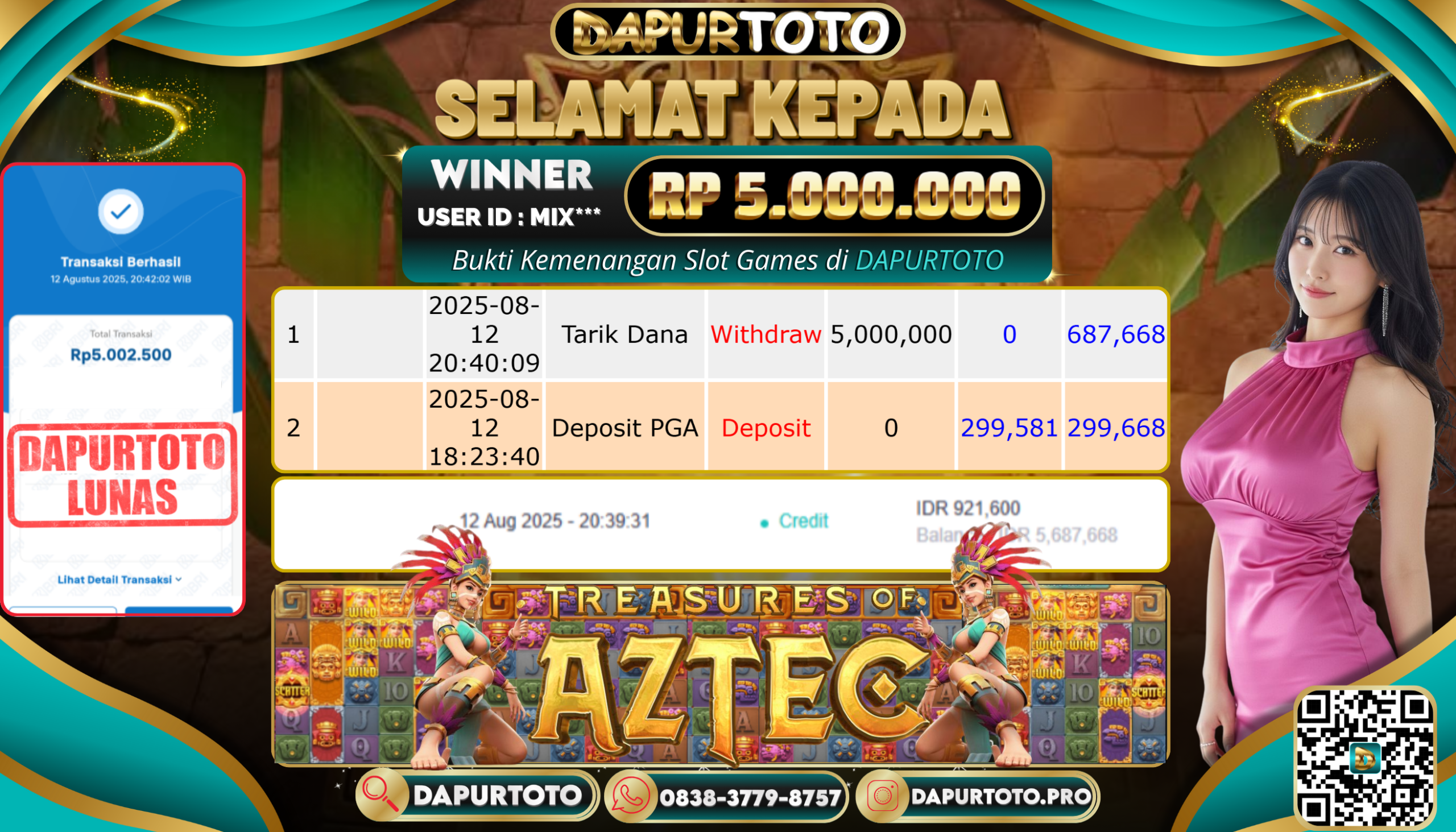
Task: Click the green Credit status dot
Action: point(764,523)
